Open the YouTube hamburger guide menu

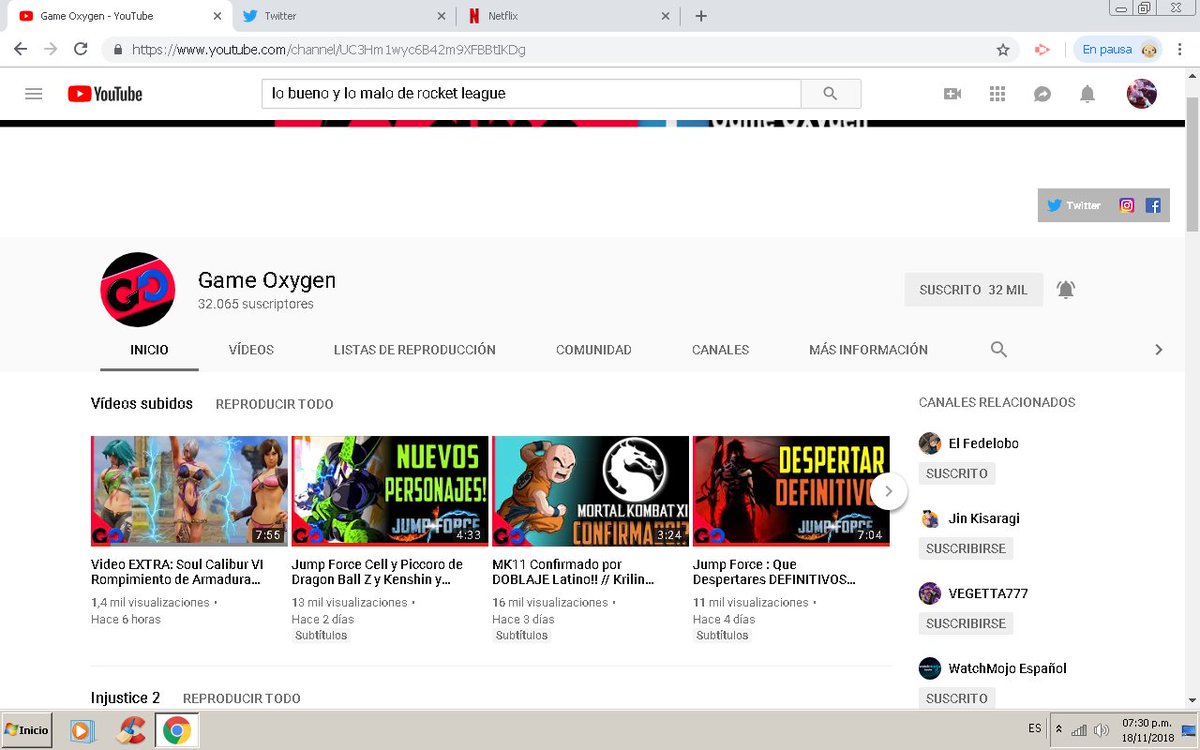coord(34,93)
